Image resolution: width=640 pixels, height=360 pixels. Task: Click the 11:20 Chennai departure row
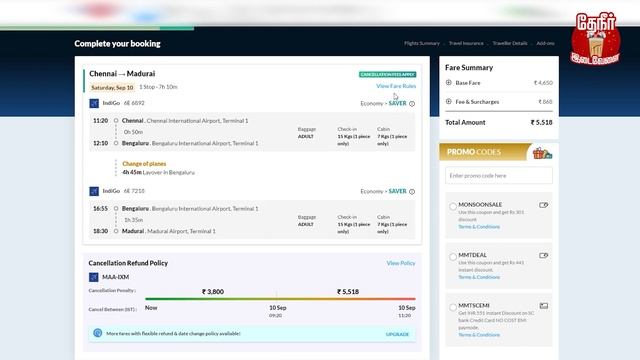[171, 121]
